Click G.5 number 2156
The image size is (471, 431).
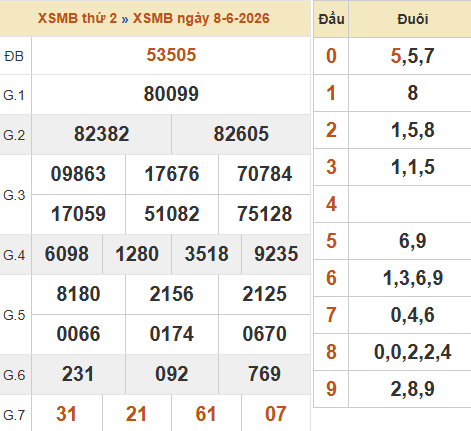coord(172,294)
